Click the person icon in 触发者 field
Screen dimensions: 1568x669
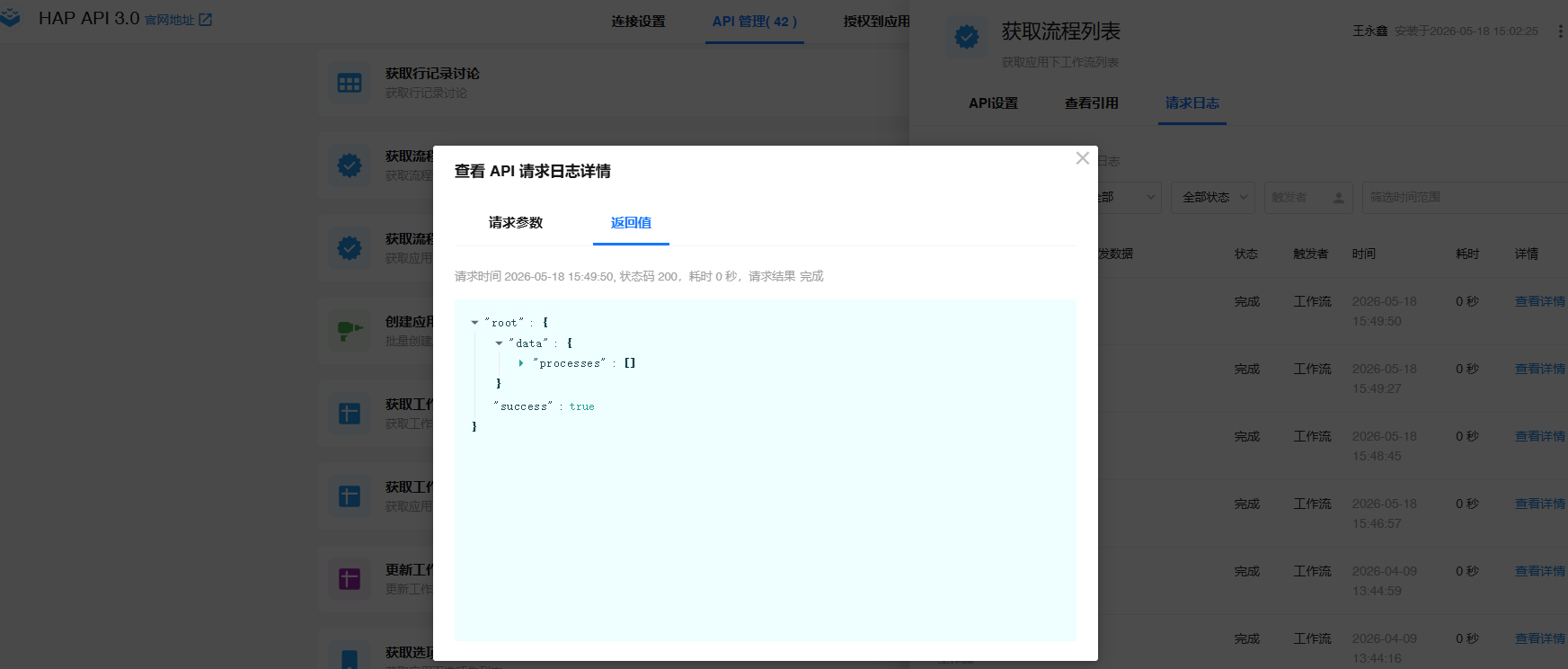point(1339,198)
